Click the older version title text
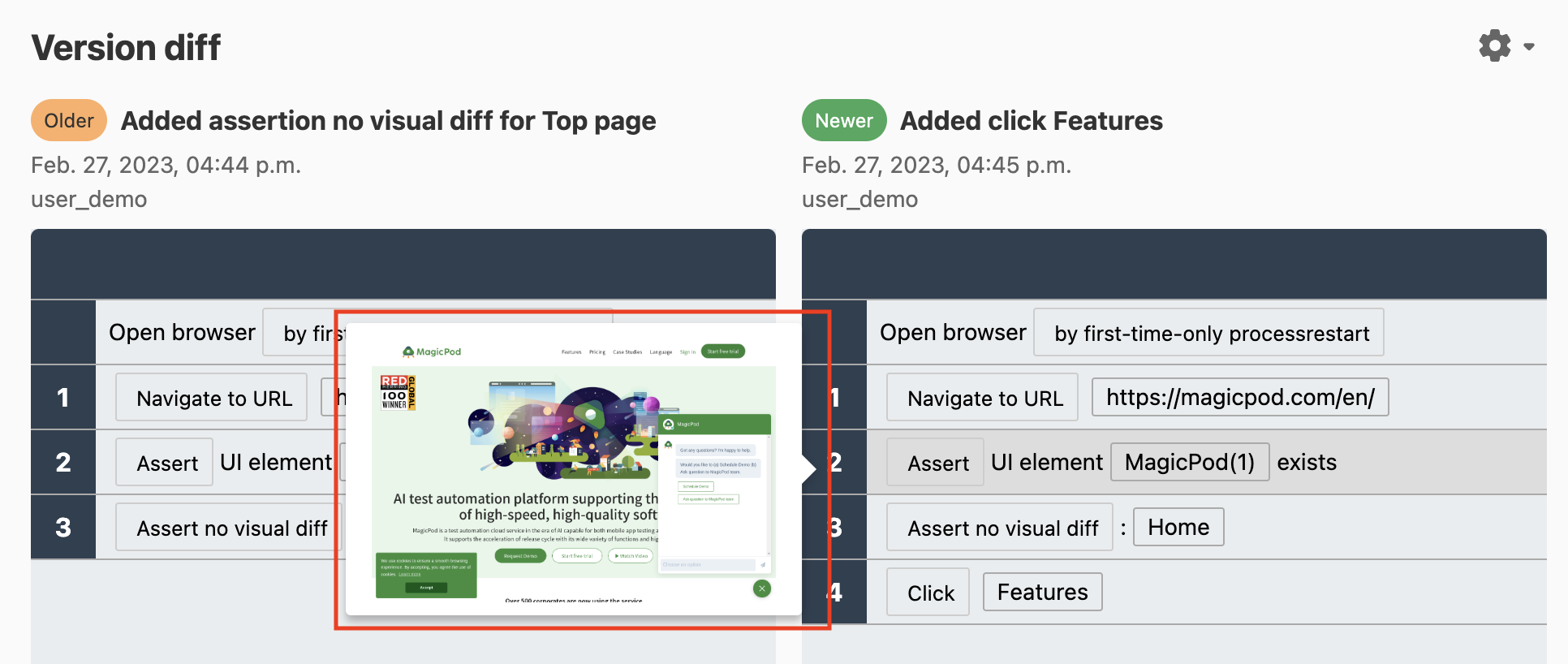The width and height of the screenshot is (1568, 664). tap(388, 120)
